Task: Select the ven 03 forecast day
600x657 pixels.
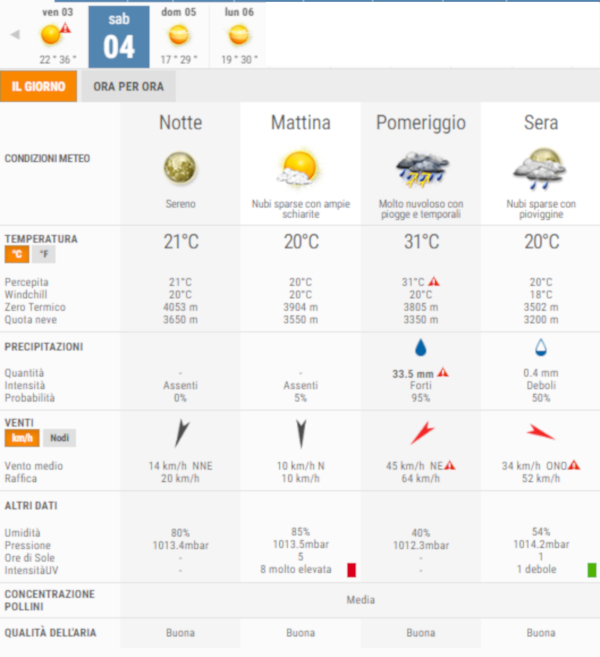Action: pos(57,36)
